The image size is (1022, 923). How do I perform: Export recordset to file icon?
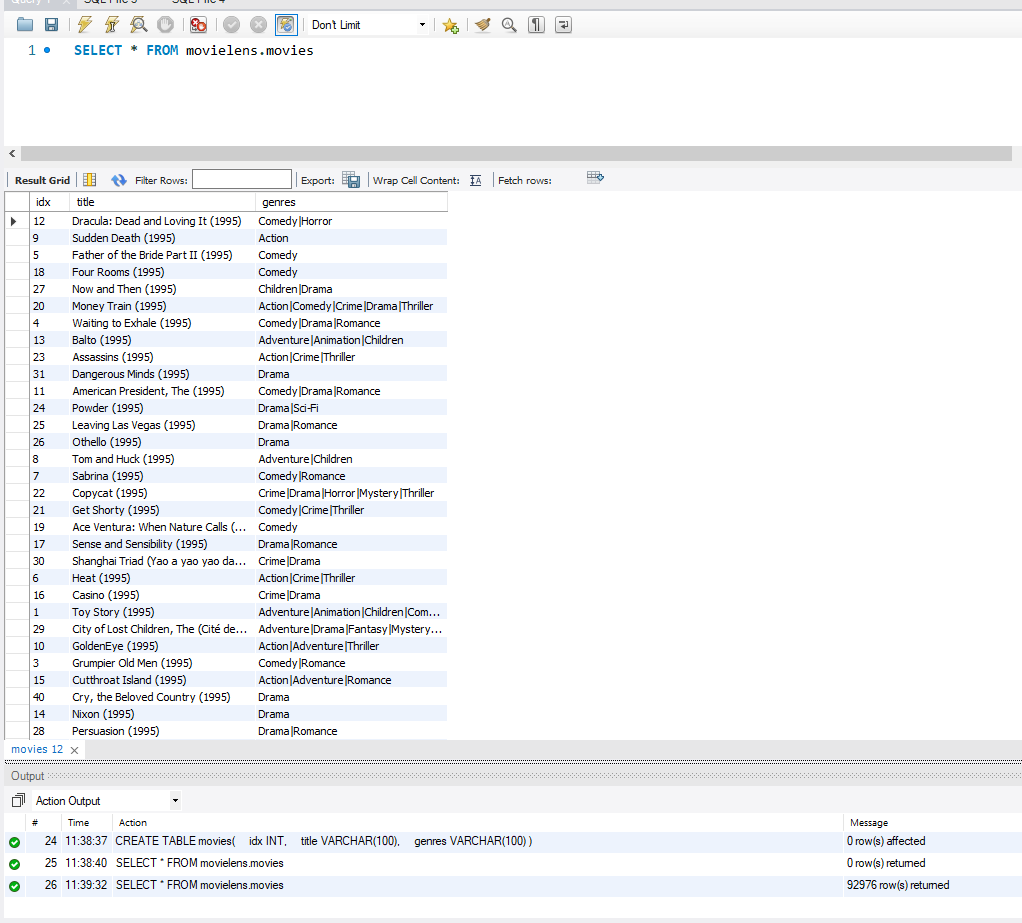[351, 180]
